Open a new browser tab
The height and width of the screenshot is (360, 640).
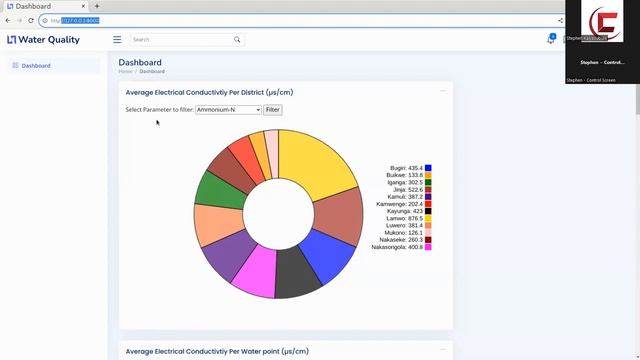(97, 6)
